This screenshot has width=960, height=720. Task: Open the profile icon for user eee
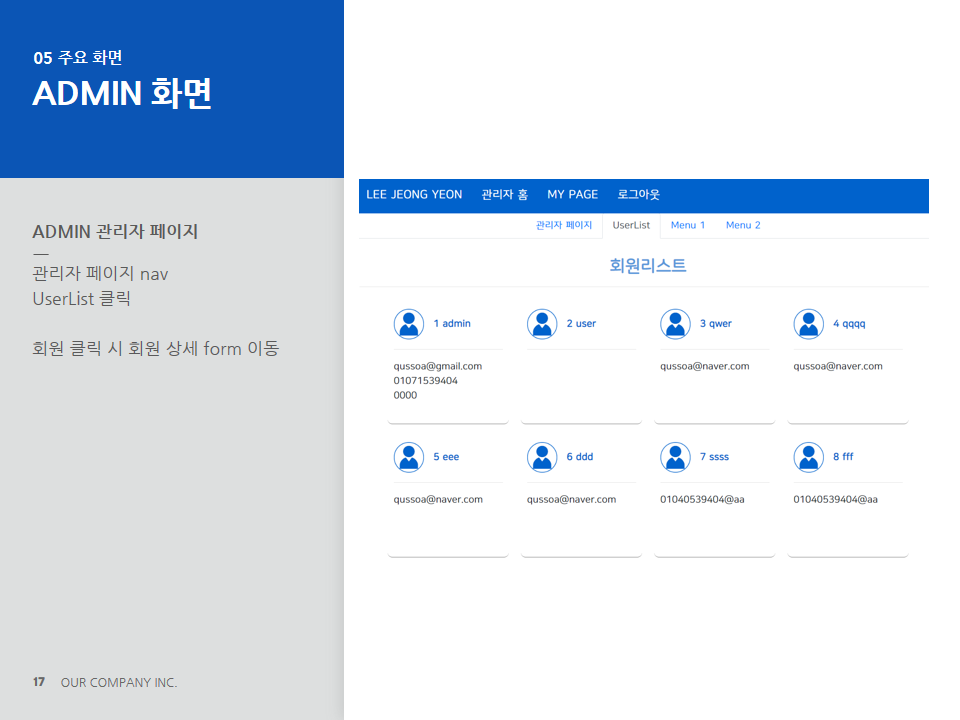408,457
